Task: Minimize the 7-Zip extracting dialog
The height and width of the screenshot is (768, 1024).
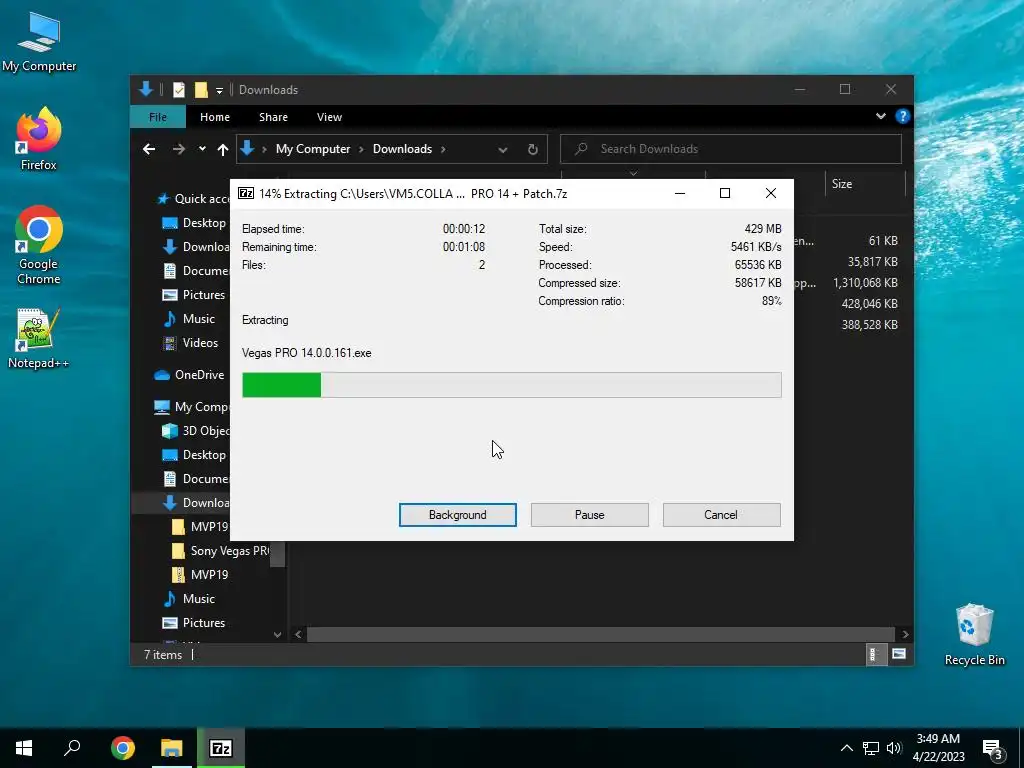Action: (x=680, y=193)
